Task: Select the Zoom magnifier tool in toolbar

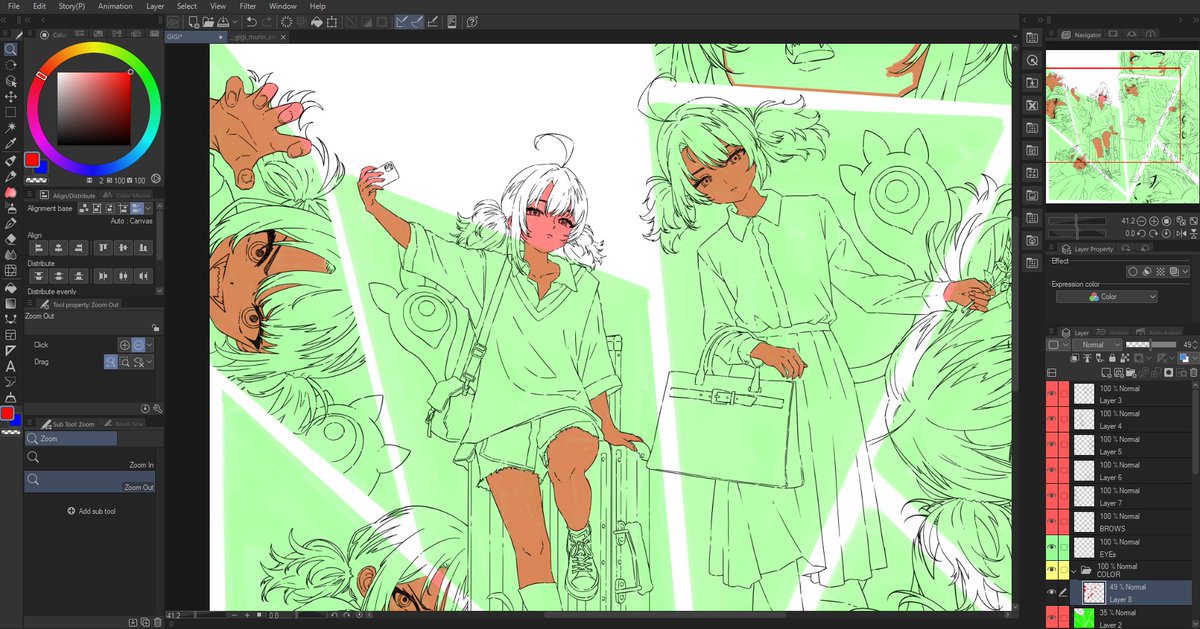Action: tap(10, 49)
